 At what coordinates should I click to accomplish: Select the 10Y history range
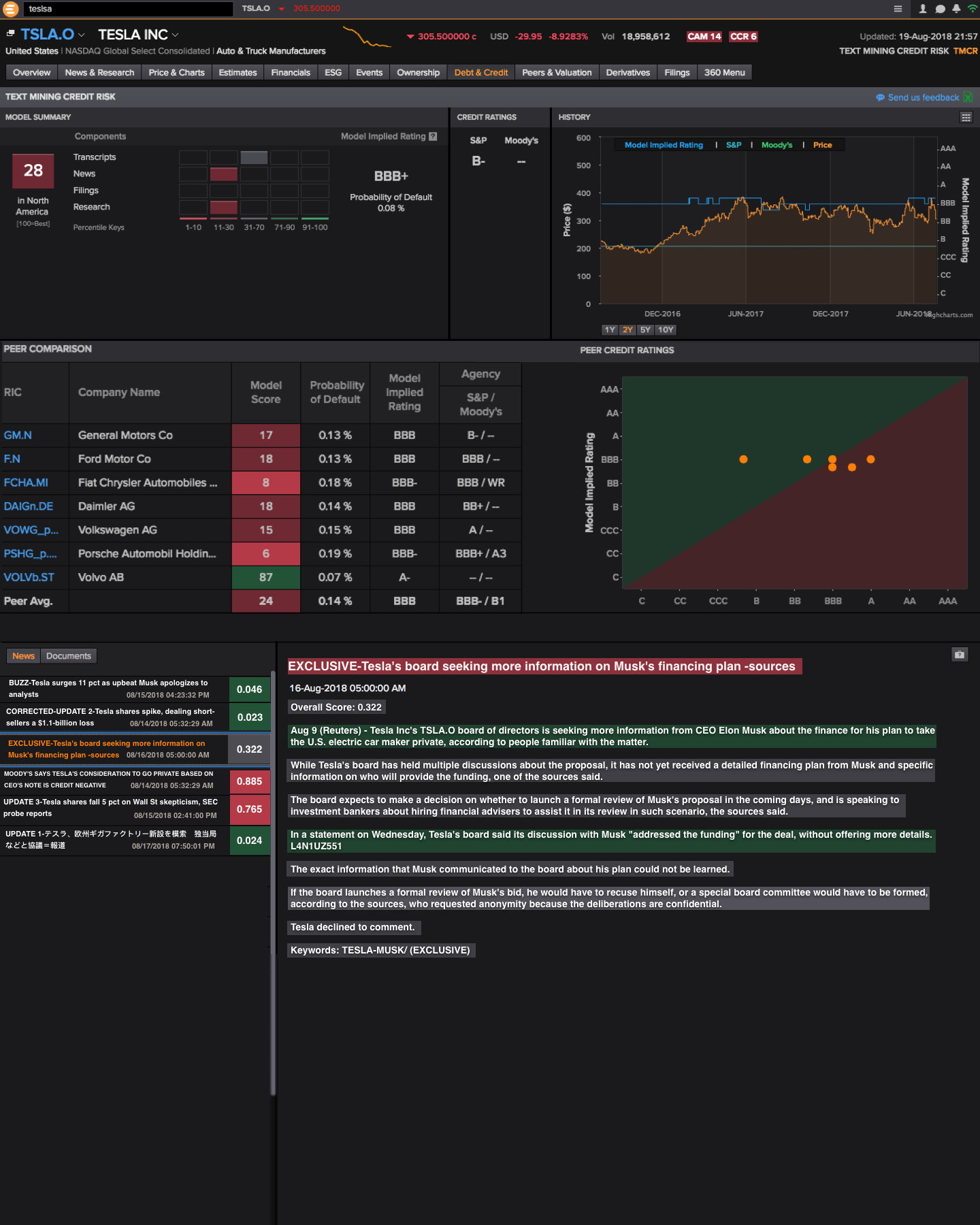[666, 330]
